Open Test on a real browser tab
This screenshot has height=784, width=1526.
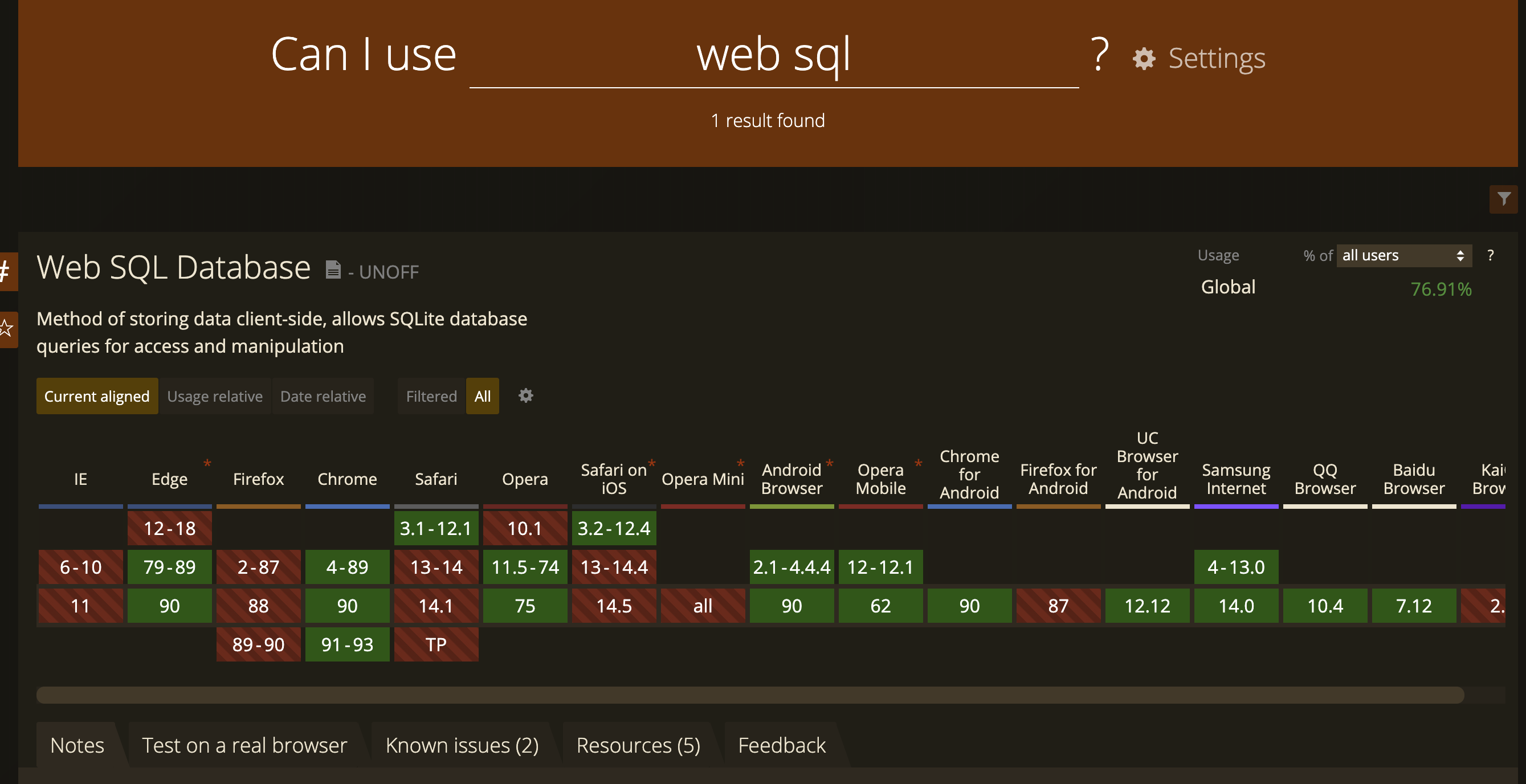(x=244, y=745)
